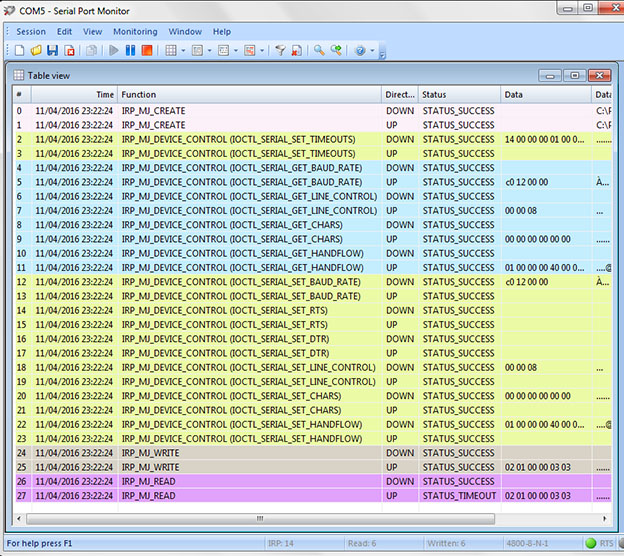Pause monitoring with the Pause icon
The width and height of the screenshot is (624, 556).
pyautogui.click(x=130, y=51)
